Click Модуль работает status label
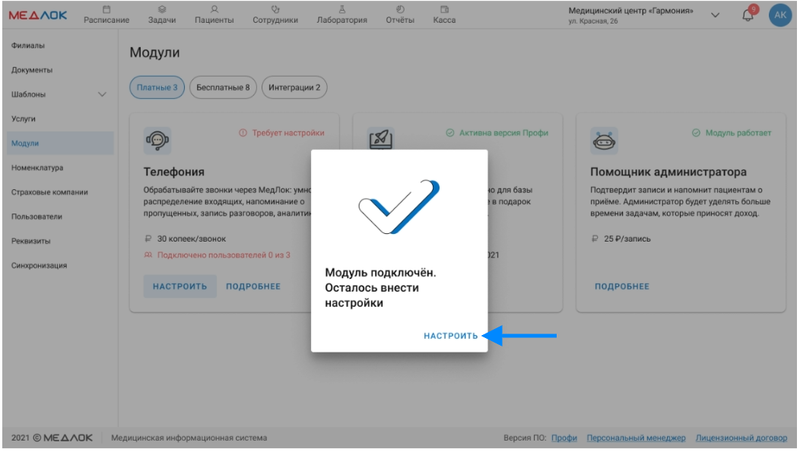Image resolution: width=800 pixels, height=452 pixels. [732, 133]
